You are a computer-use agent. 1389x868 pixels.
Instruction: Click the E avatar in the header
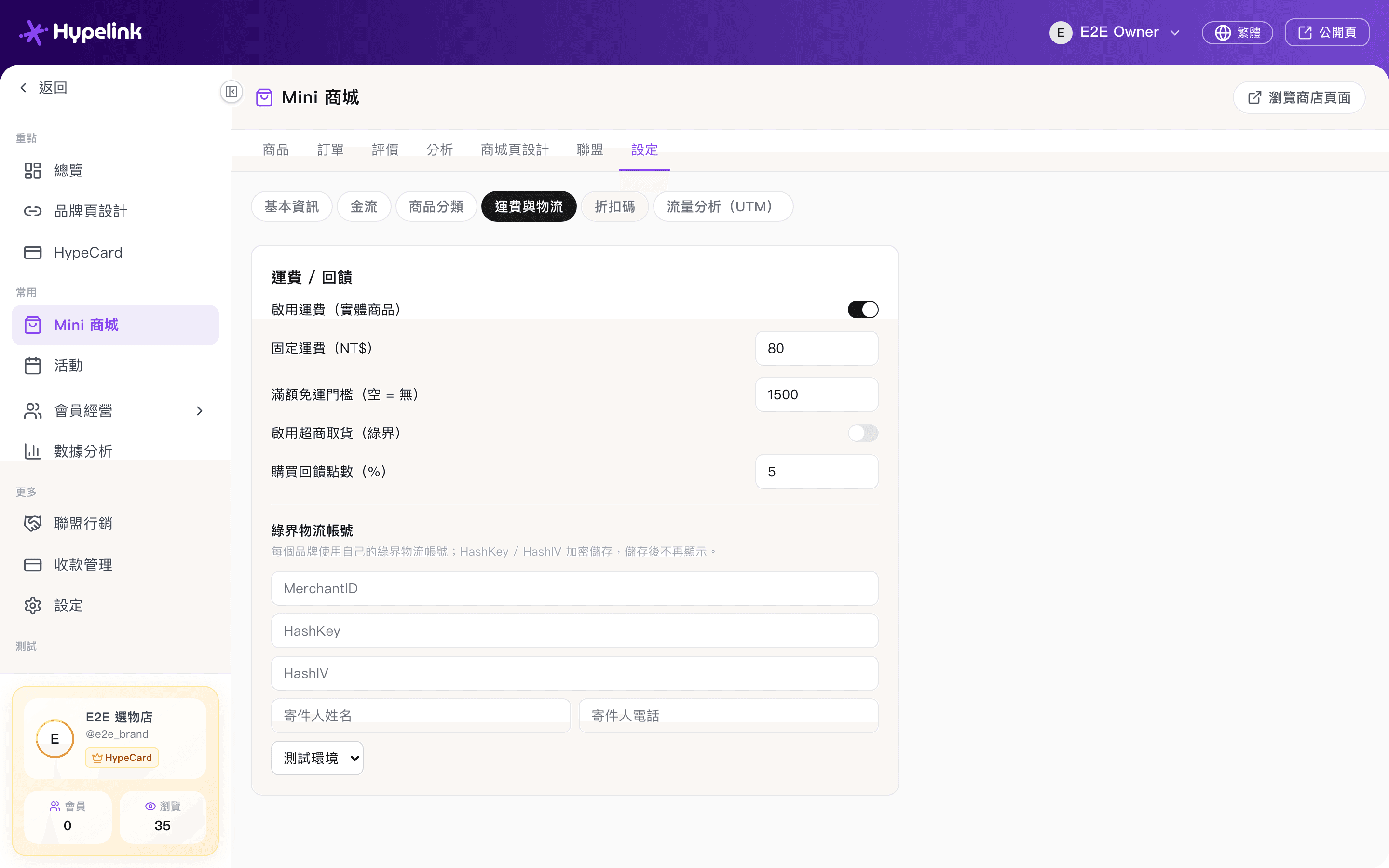coord(1061,33)
